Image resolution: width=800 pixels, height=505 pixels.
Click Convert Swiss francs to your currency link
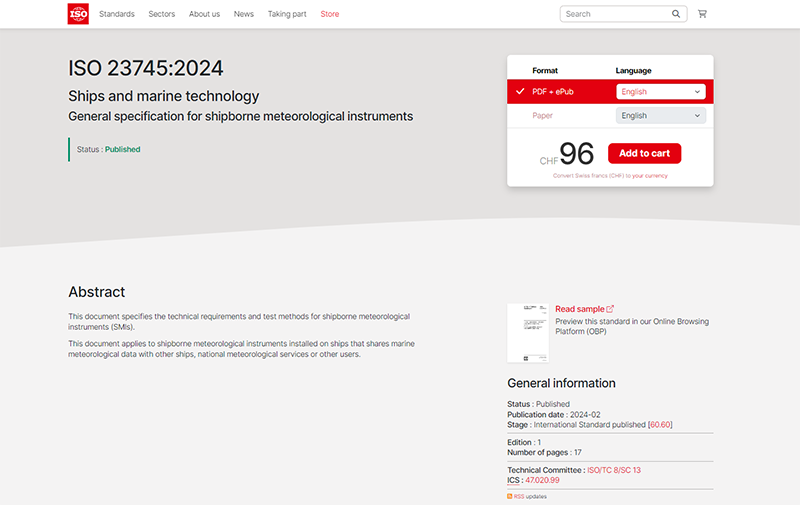(610, 176)
